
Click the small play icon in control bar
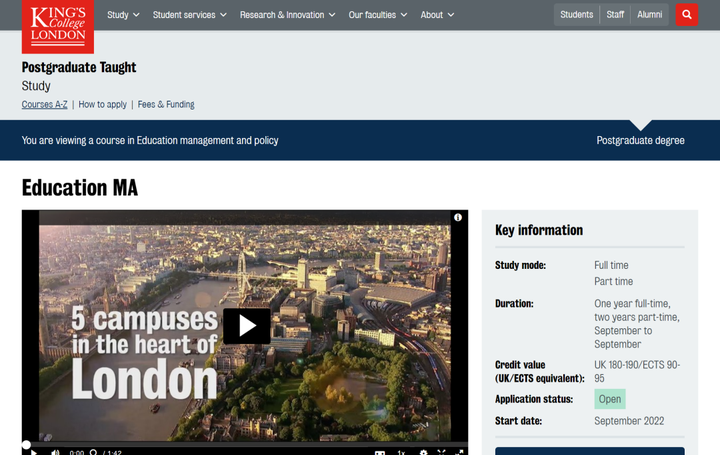34,453
